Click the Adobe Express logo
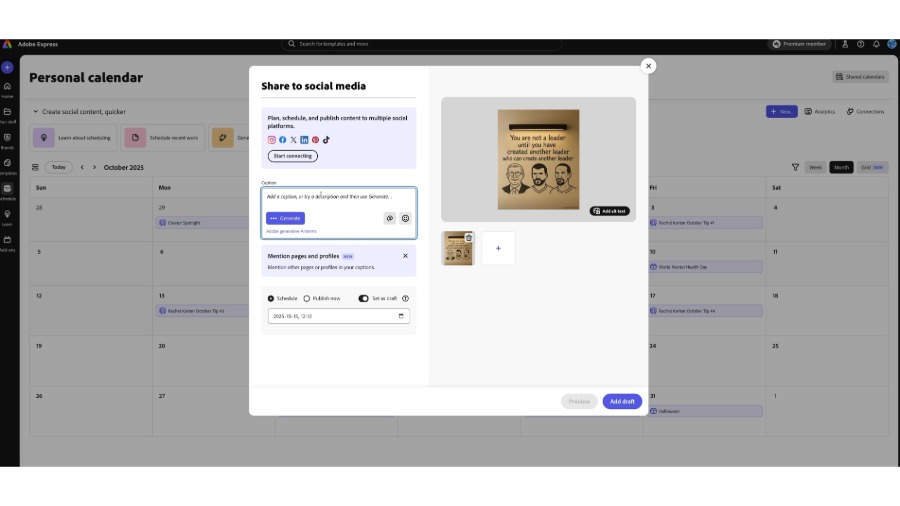The image size is (900, 506). (x=7, y=44)
